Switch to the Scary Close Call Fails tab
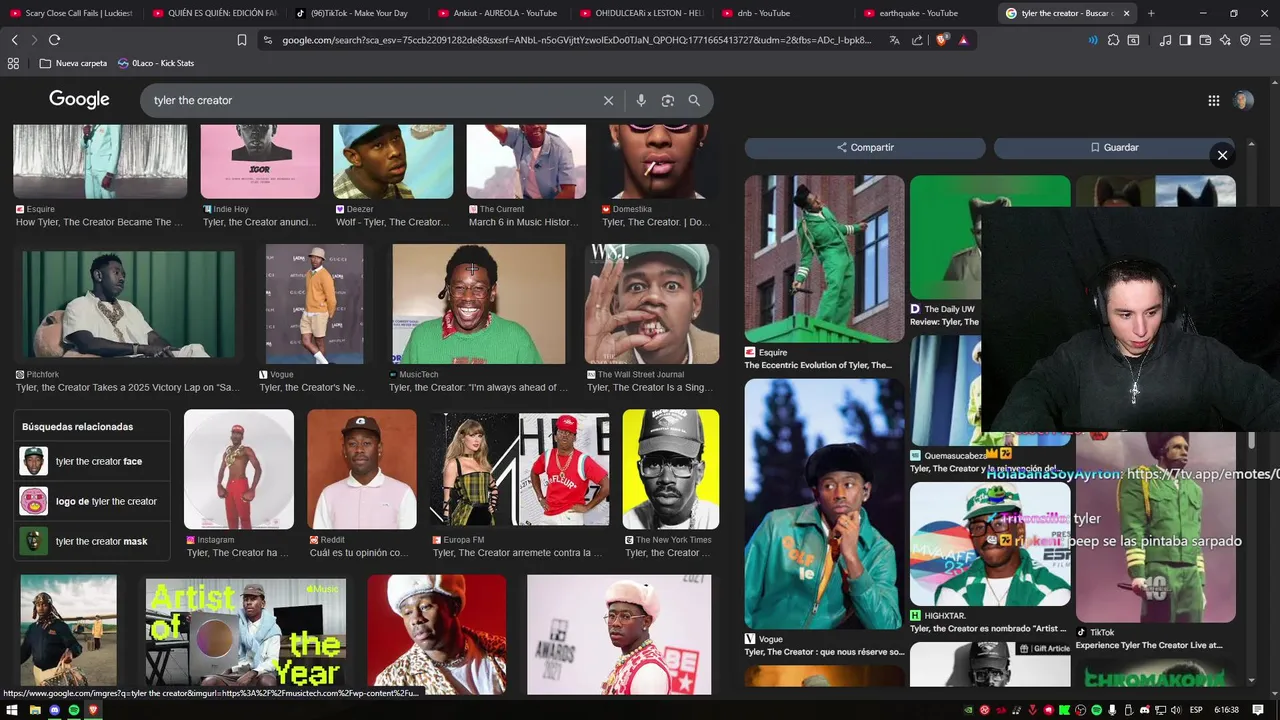 click(x=72, y=13)
